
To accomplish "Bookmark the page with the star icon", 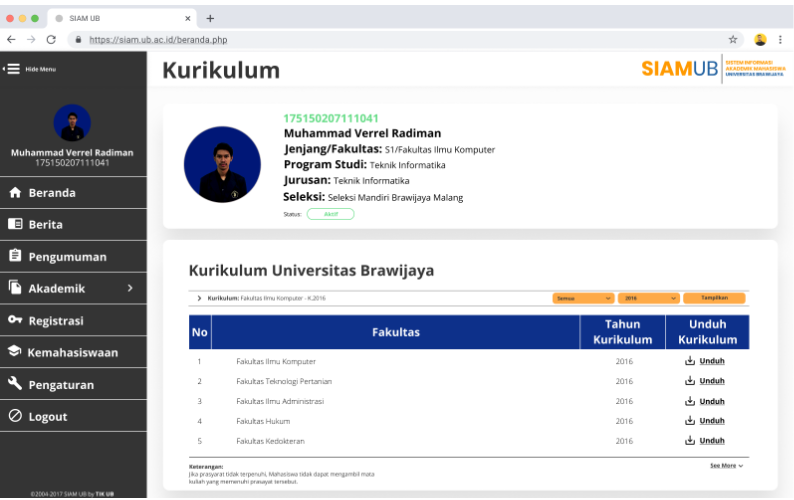I will click(x=733, y=39).
